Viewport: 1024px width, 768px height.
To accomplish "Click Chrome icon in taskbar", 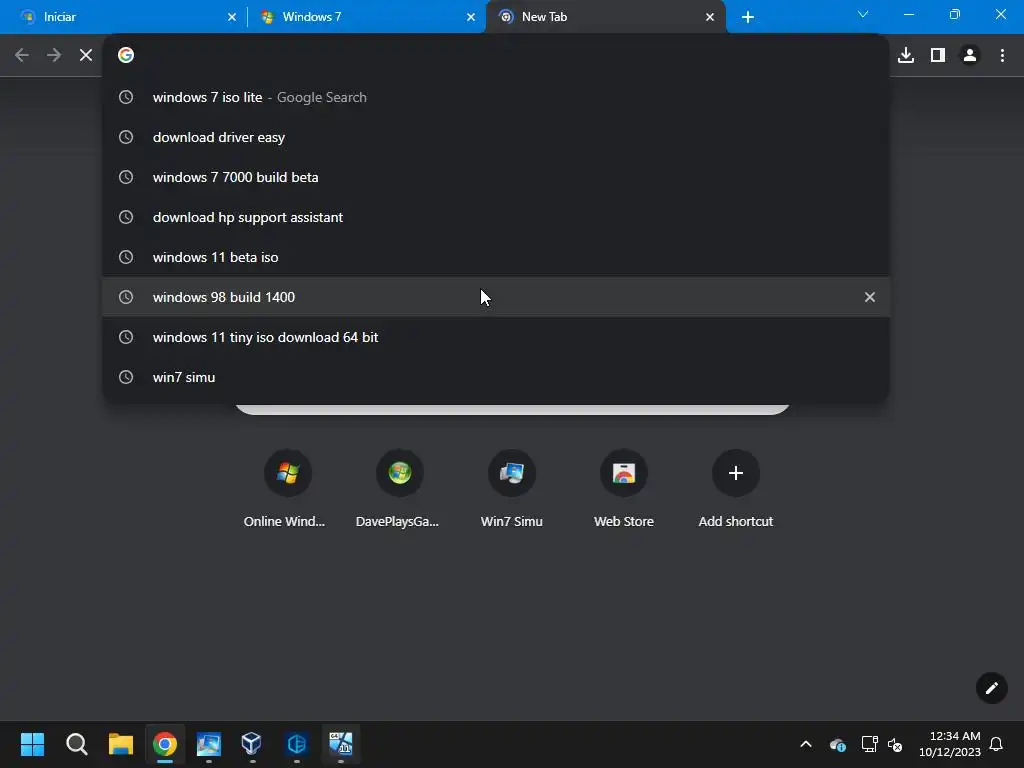I will pyautogui.click(x=165, y=744).
